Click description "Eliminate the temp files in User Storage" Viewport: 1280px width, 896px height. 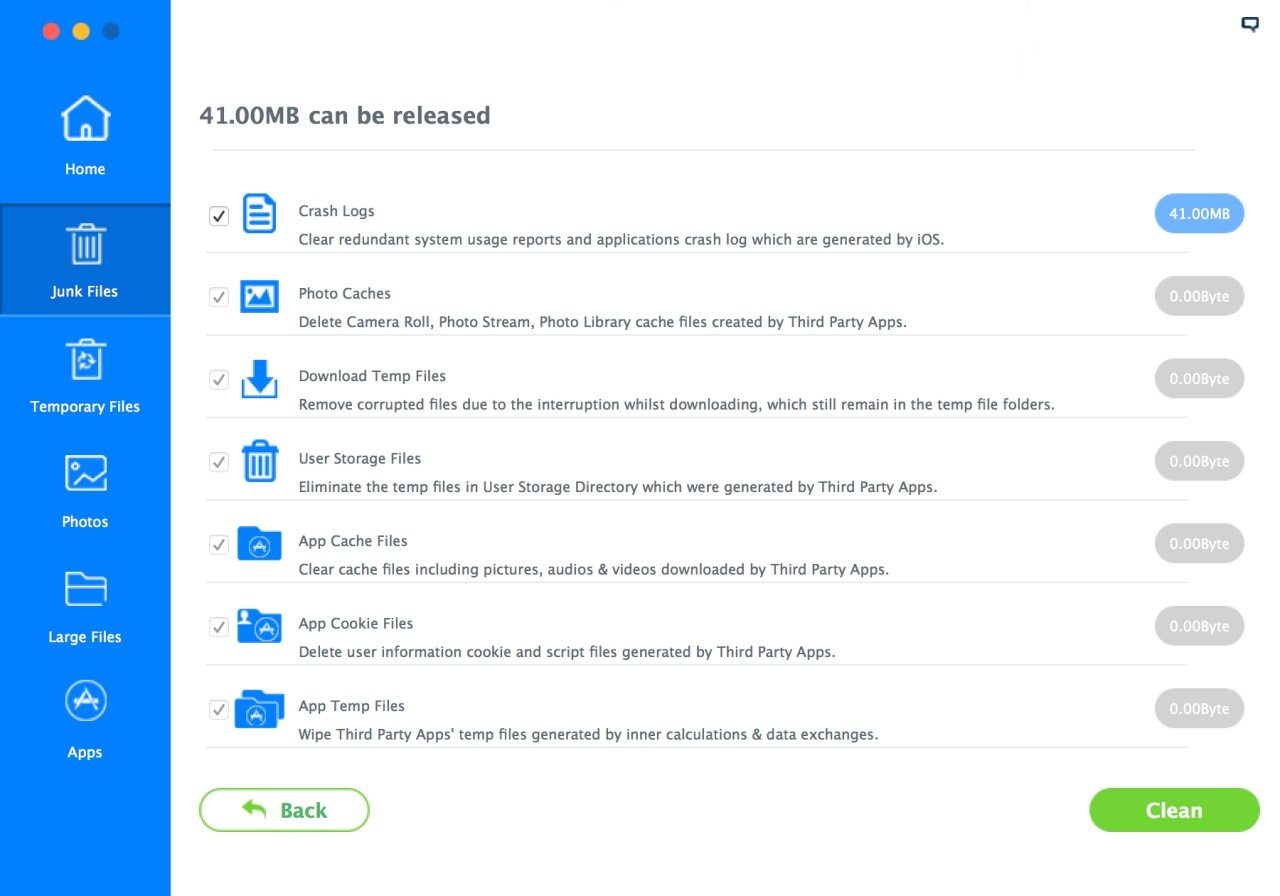[x=618, y=487]
